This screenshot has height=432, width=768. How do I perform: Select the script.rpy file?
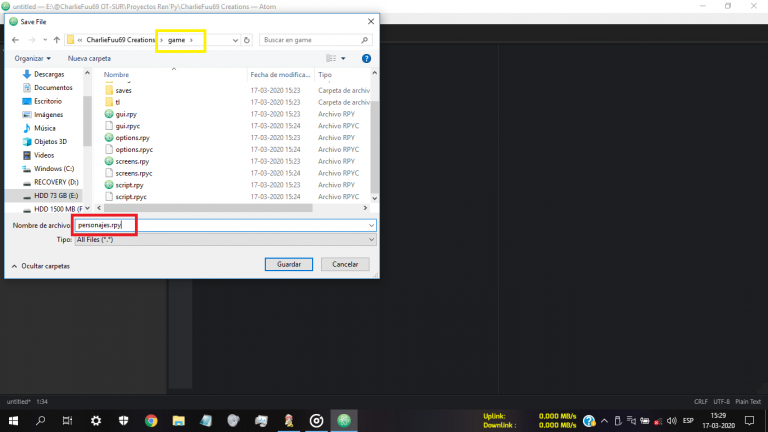[x=130, y=185]
